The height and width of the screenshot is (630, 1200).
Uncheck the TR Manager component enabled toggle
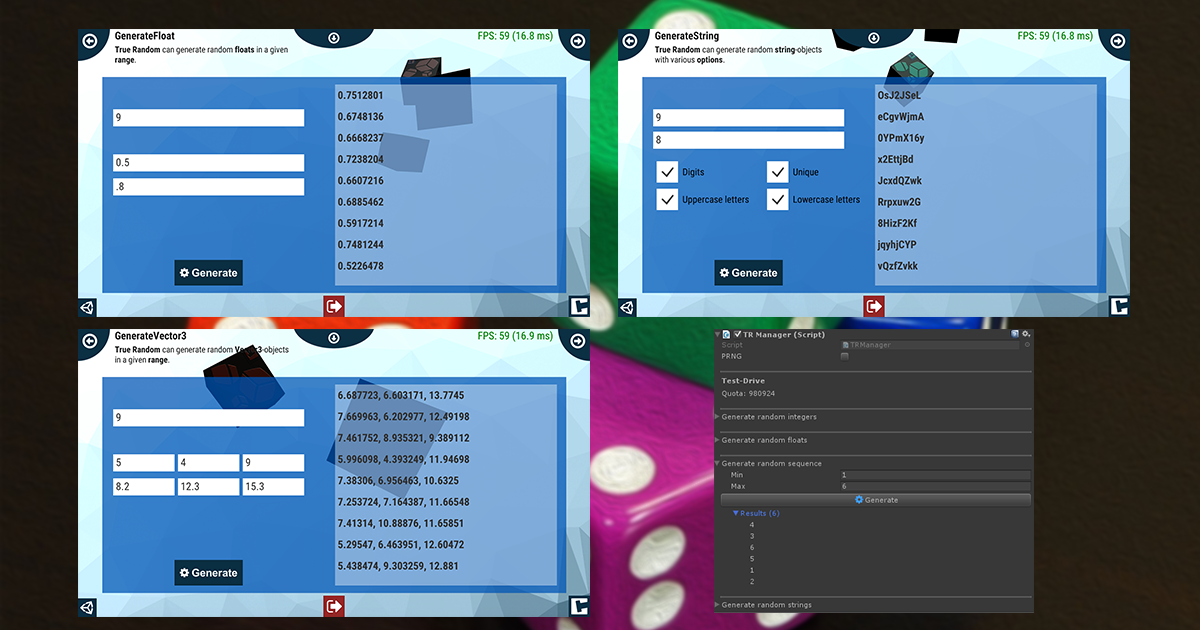click(x=737, y=334)
